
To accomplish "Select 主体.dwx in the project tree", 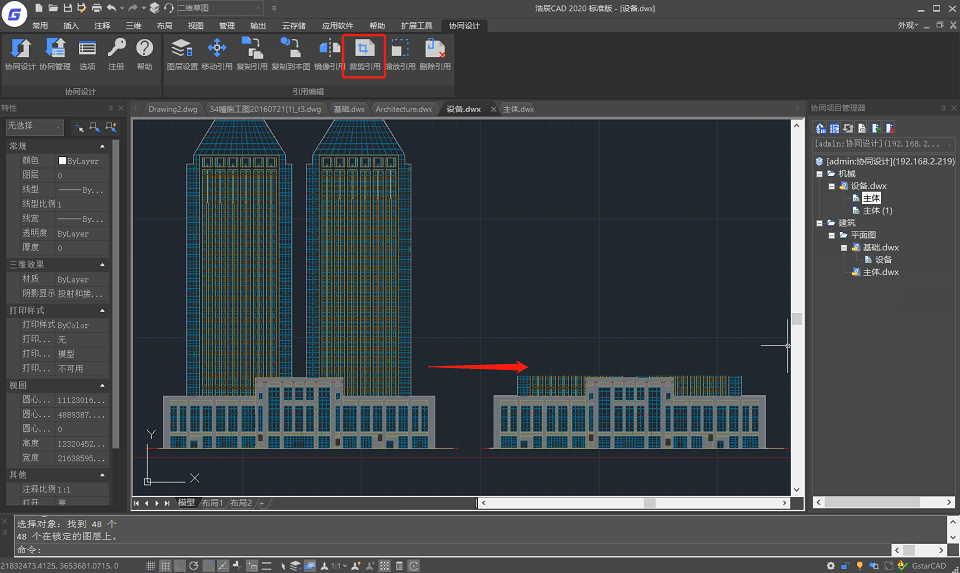I will [x=880, y=272].
